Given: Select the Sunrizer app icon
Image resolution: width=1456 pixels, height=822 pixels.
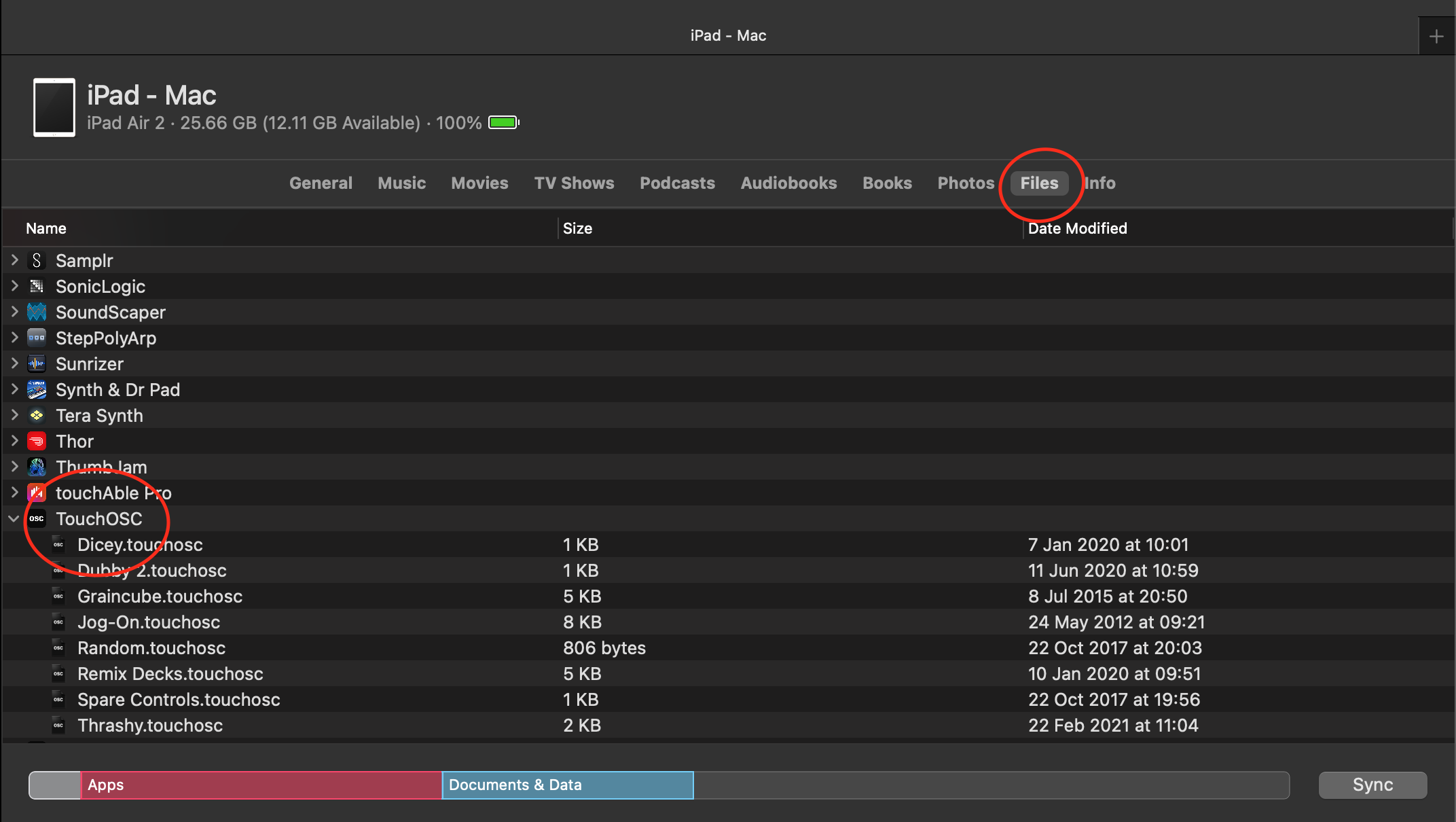Looking at the screenshot, I should [37, 364].
